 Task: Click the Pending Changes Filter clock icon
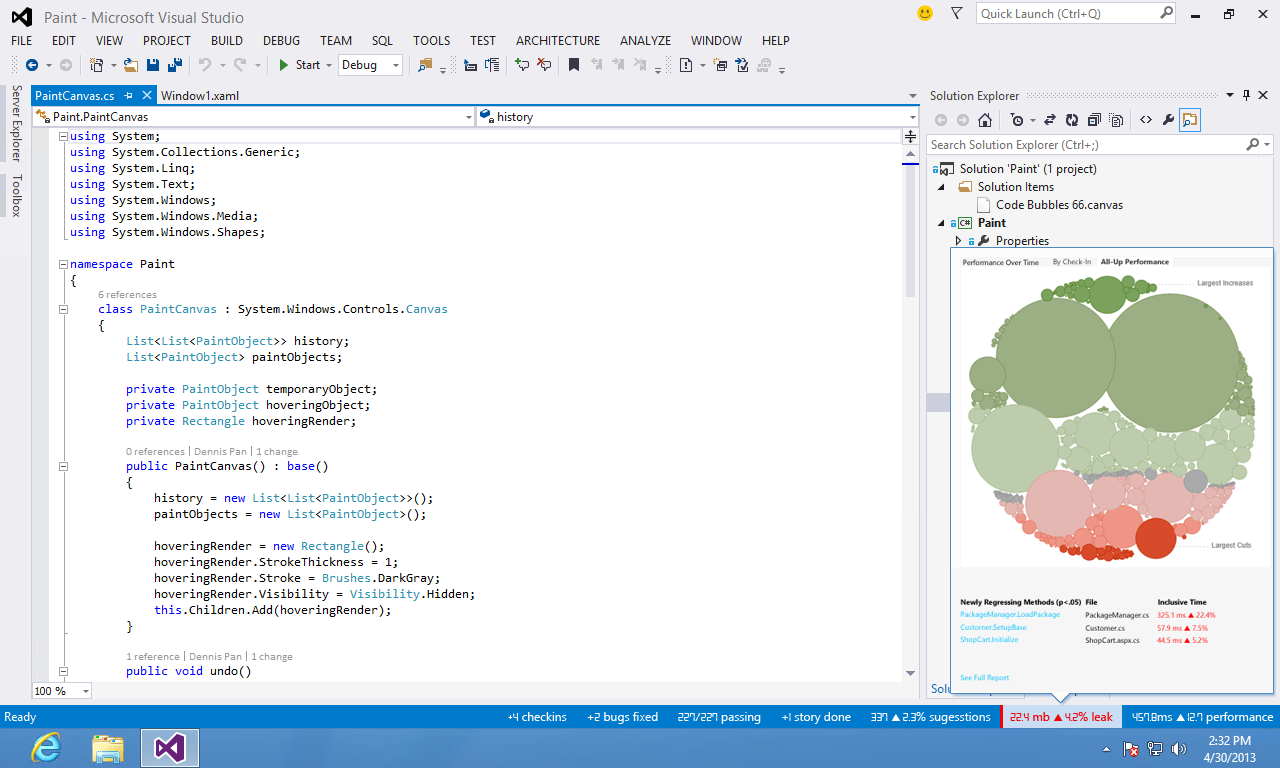tap(1017, 120)
